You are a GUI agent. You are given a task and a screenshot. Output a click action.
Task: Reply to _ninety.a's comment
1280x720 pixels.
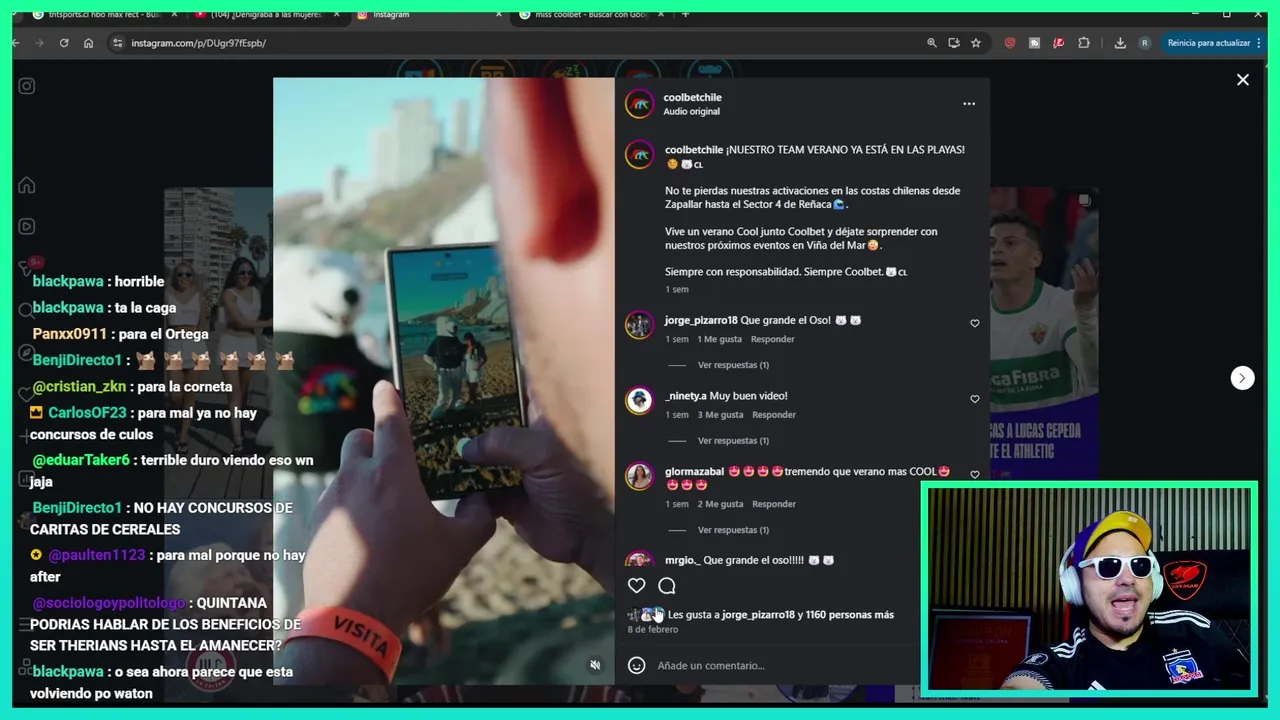tap(774, 415)
